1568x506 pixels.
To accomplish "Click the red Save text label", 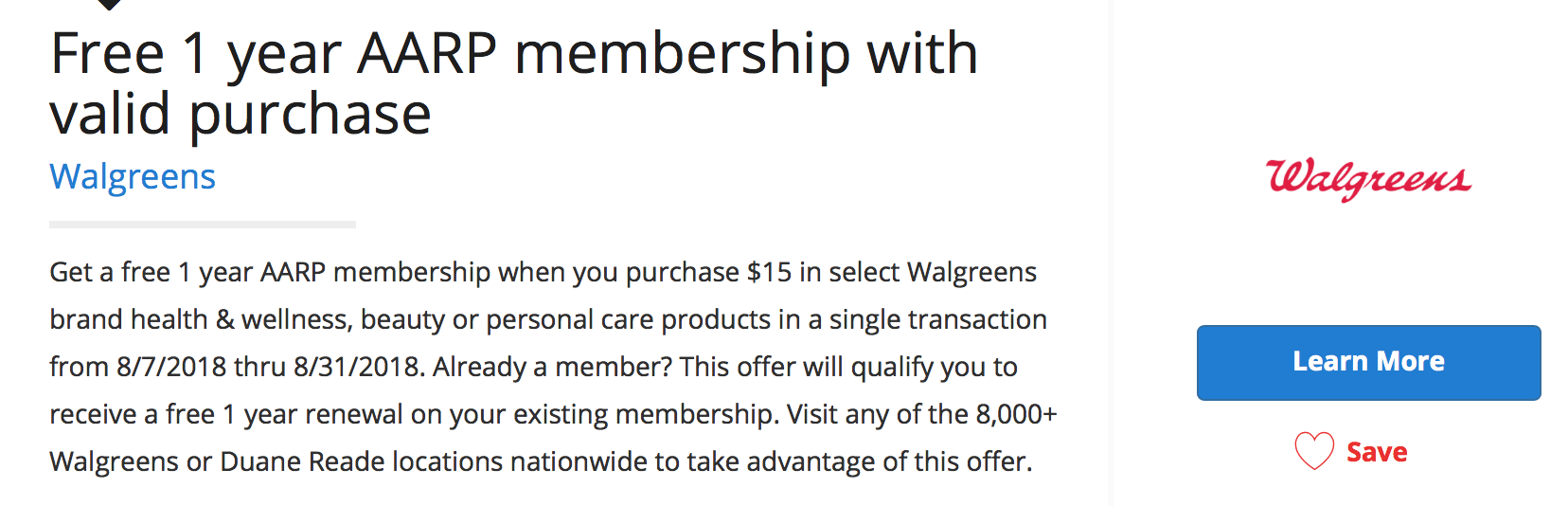I will pos(1377,452).
